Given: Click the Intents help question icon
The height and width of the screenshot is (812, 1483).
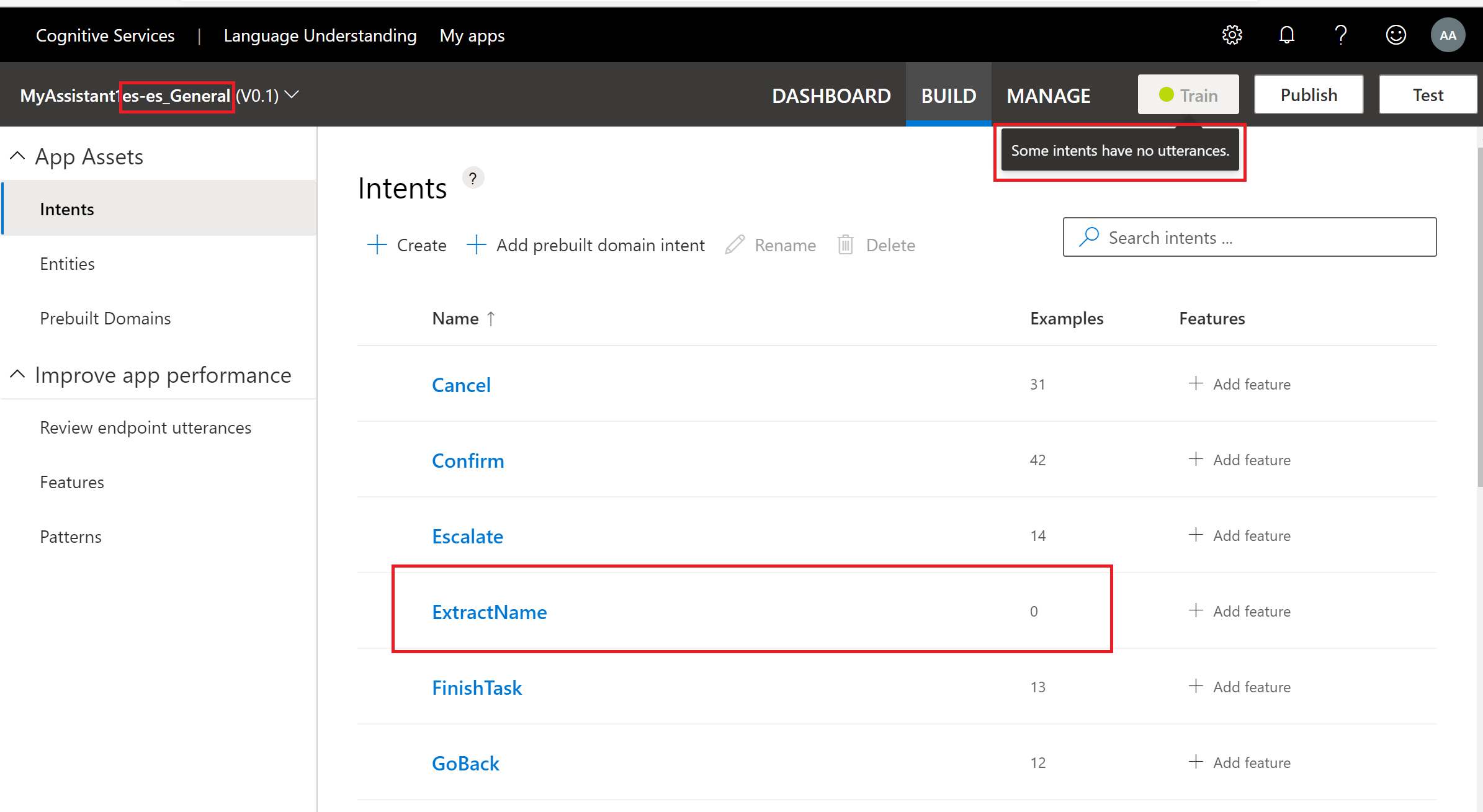Looking at the screenshot, I should click(x=473, y=179).
